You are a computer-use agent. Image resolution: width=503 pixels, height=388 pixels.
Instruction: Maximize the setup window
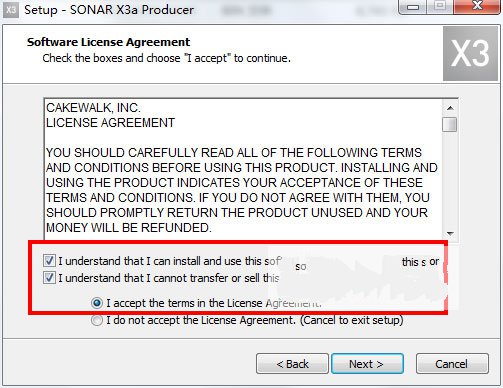pyautogui.click(x=440, y=6)
